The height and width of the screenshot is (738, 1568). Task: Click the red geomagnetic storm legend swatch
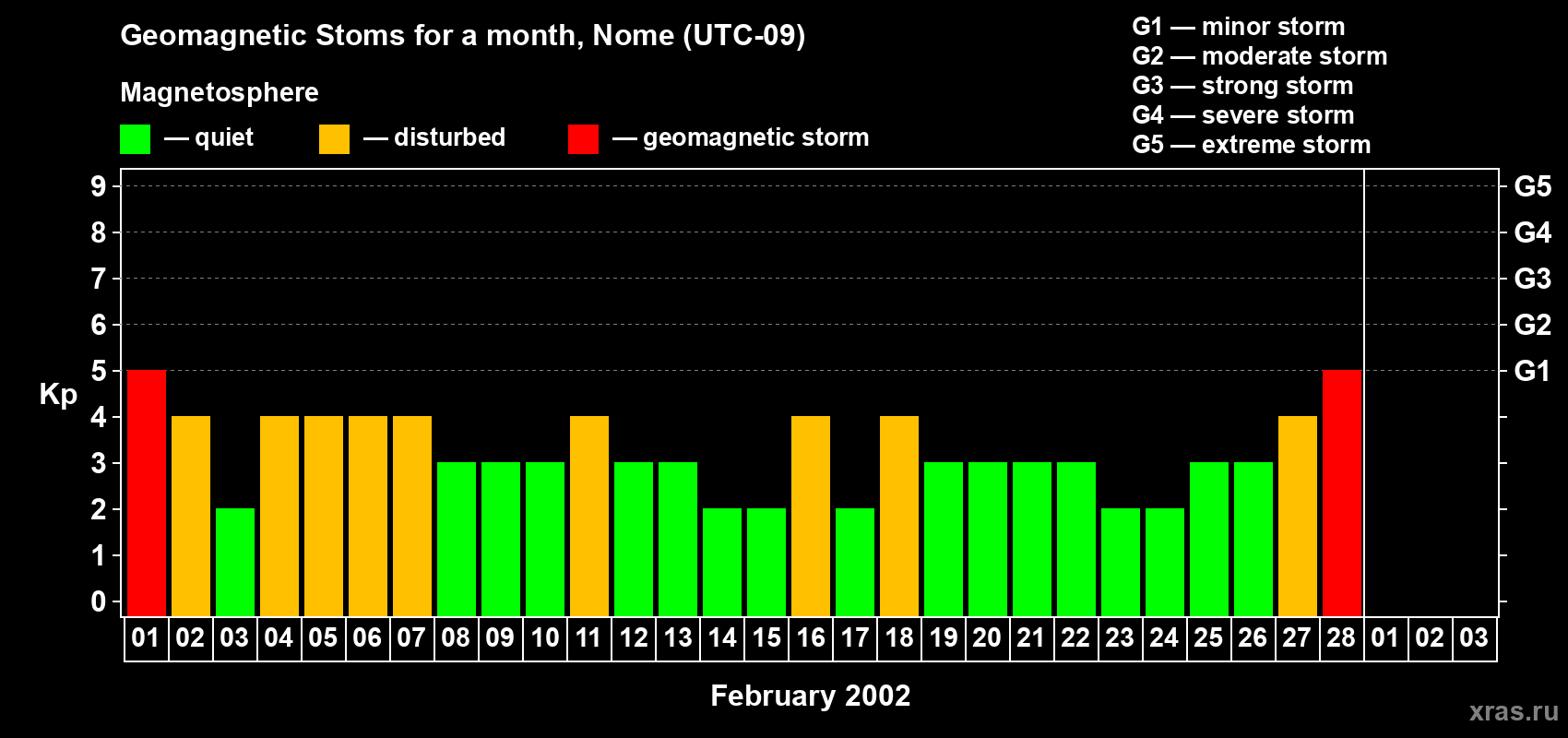click(x=583, y=139)
